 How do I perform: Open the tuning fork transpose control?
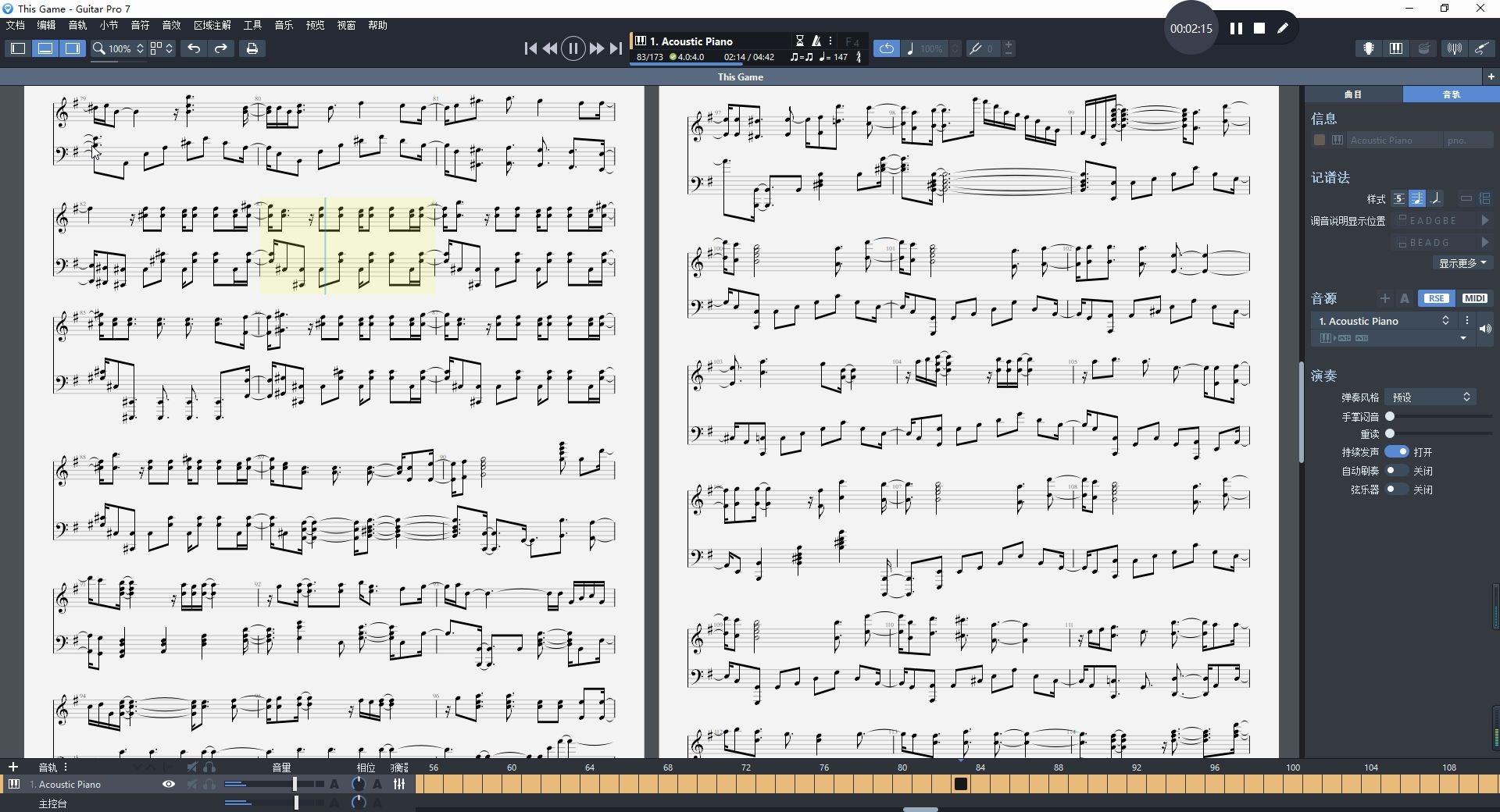click(x=975, y=48)
